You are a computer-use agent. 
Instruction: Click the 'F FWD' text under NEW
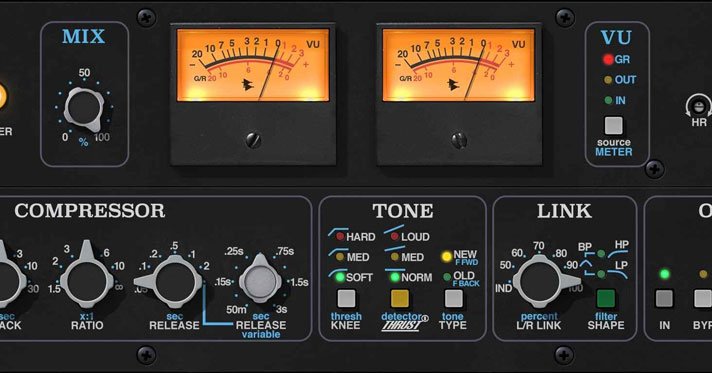[x=466, y=263]
